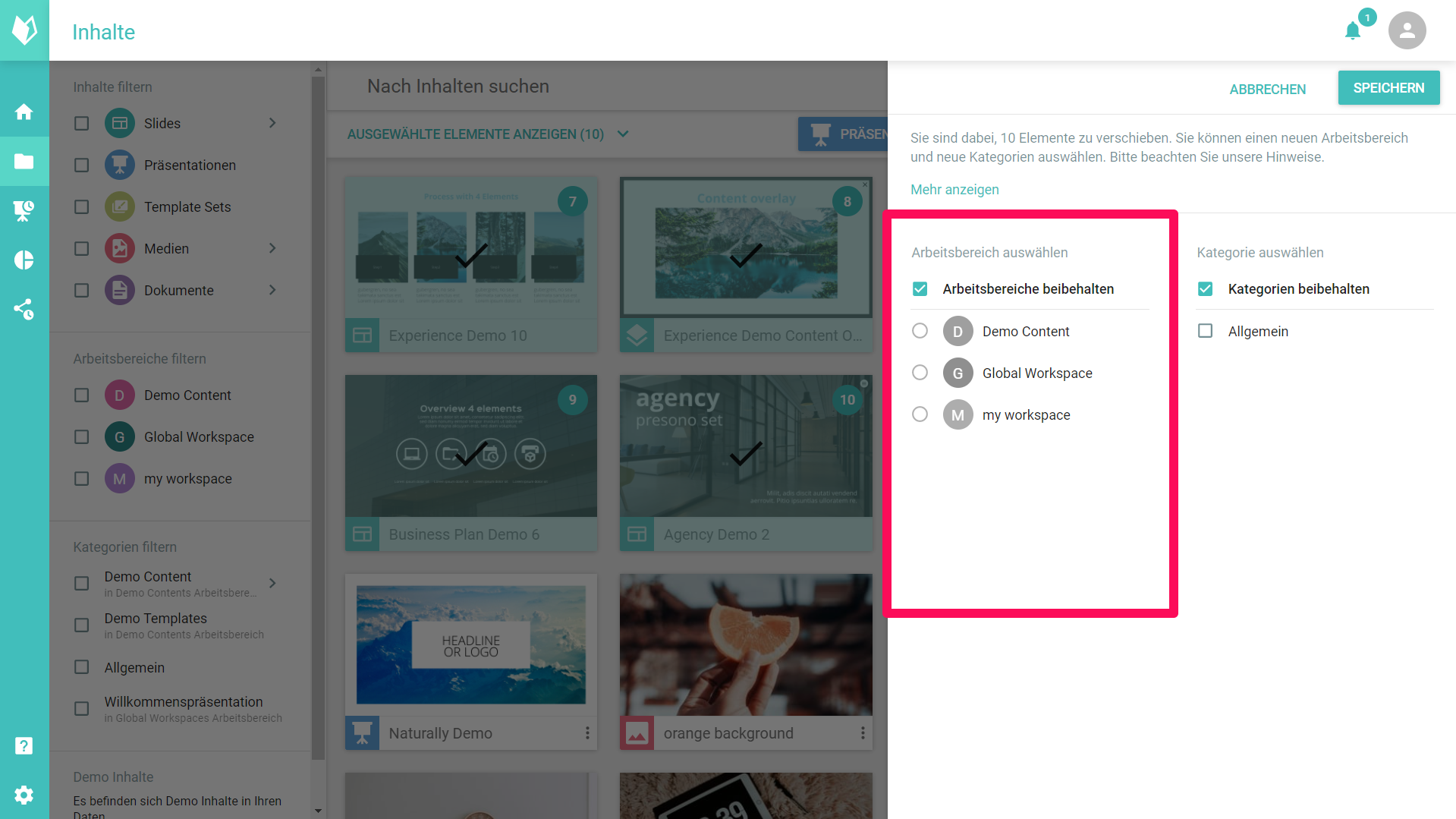Check Demo Content in the Kategorien filter
This screenshot has width=1456, height=819.
(x=82, y=583)
